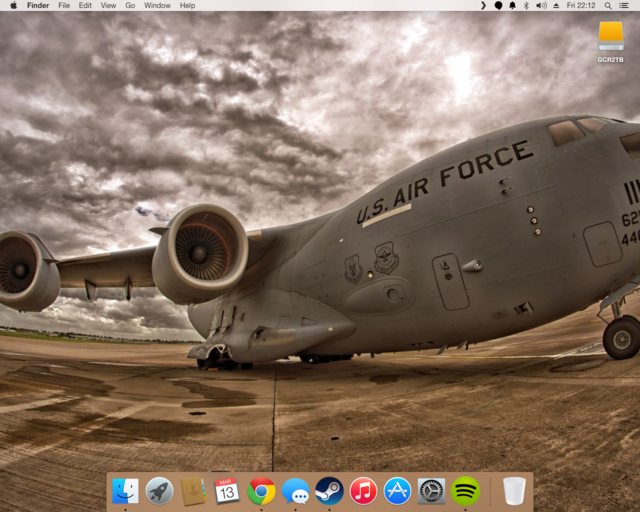640x512 pixels.
Task: Click the GCR2TB drive label
Action: [611, 60]
